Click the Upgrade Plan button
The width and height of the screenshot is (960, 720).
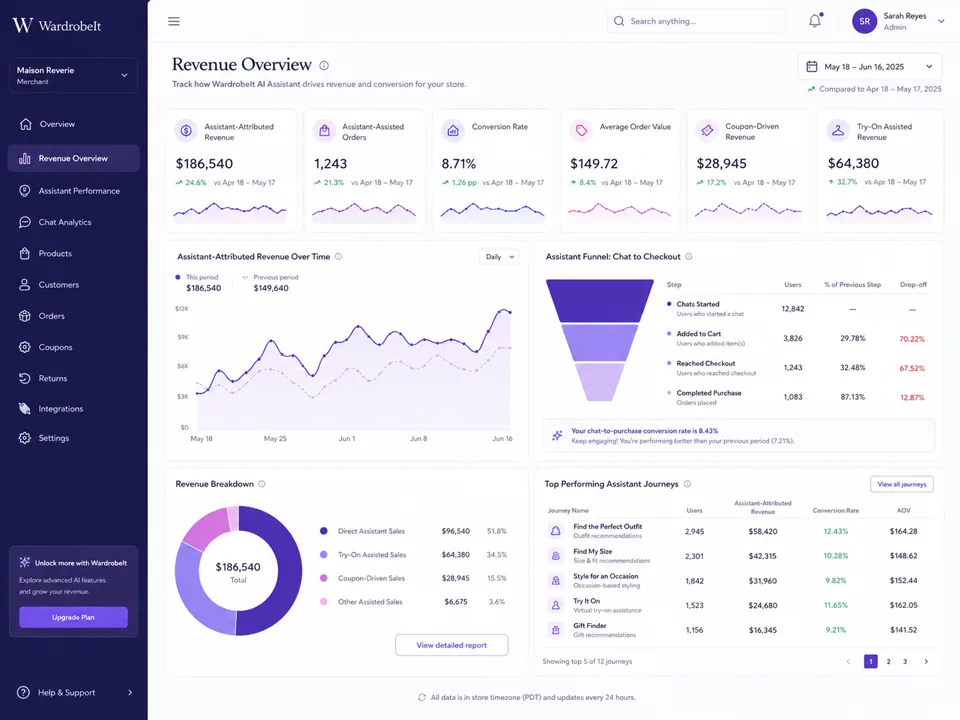click(x=73, y=617)
